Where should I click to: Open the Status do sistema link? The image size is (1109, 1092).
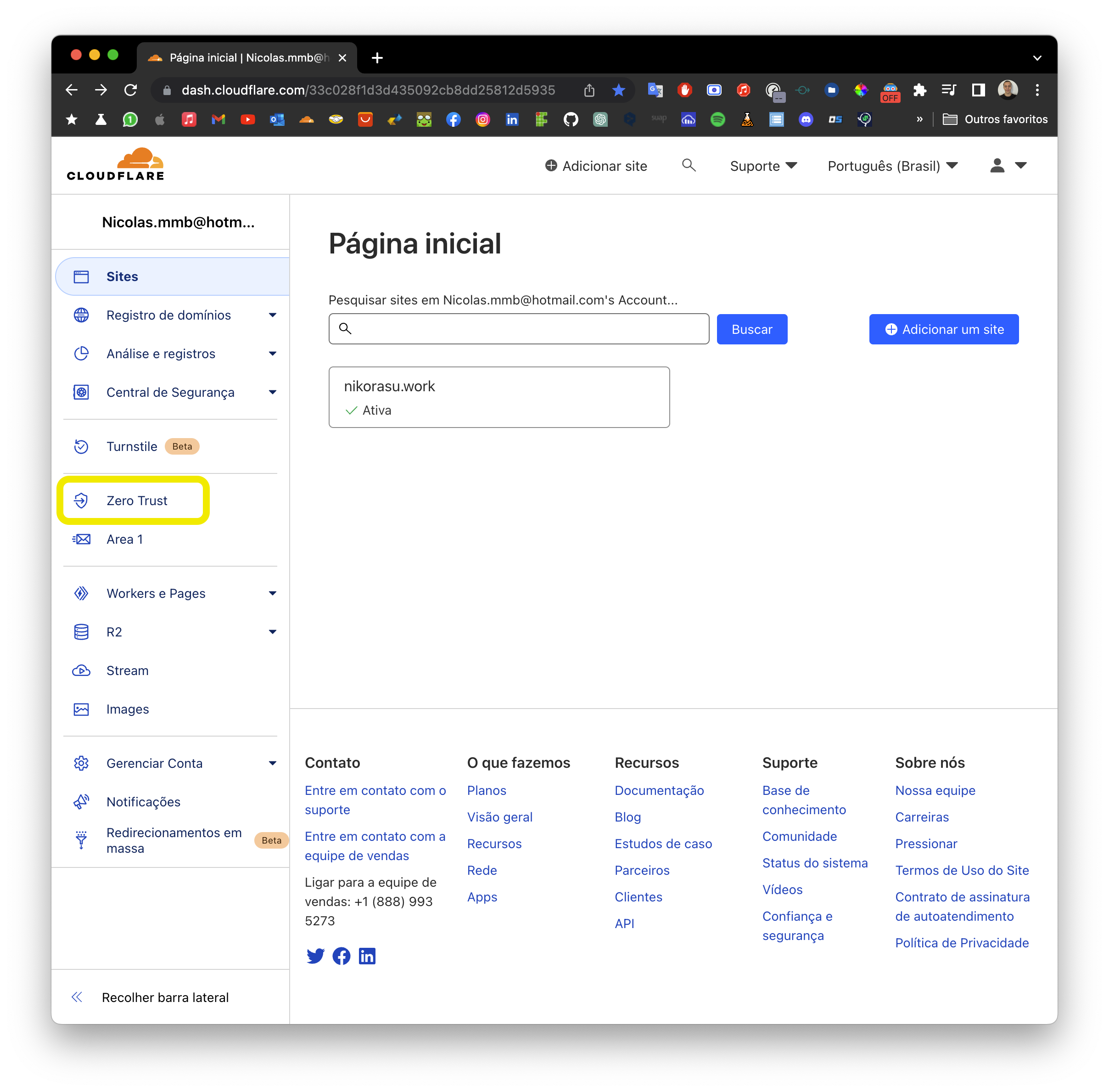point(815,862)
